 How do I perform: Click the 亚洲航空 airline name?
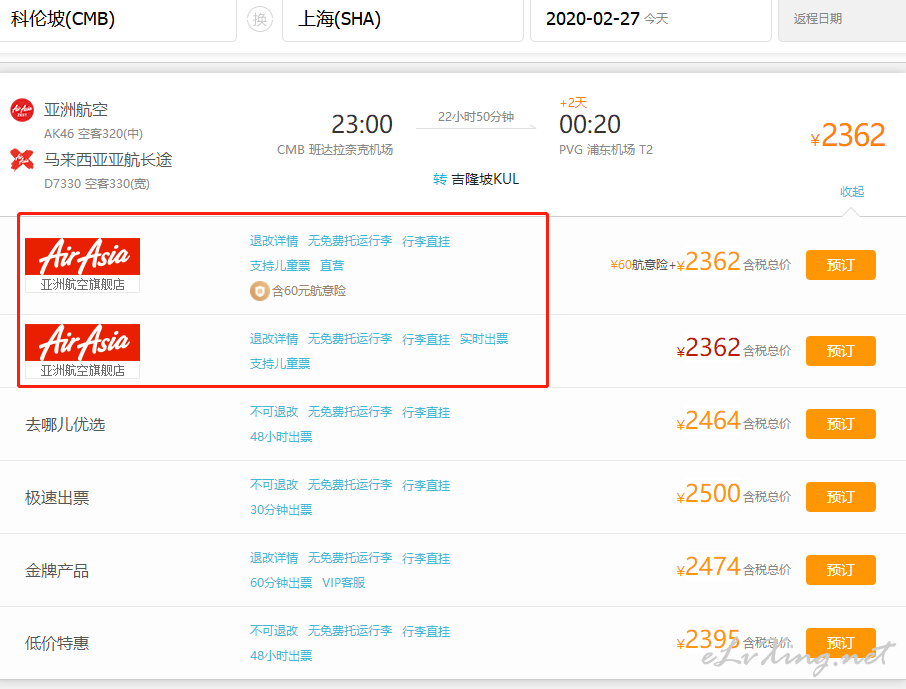76,110
